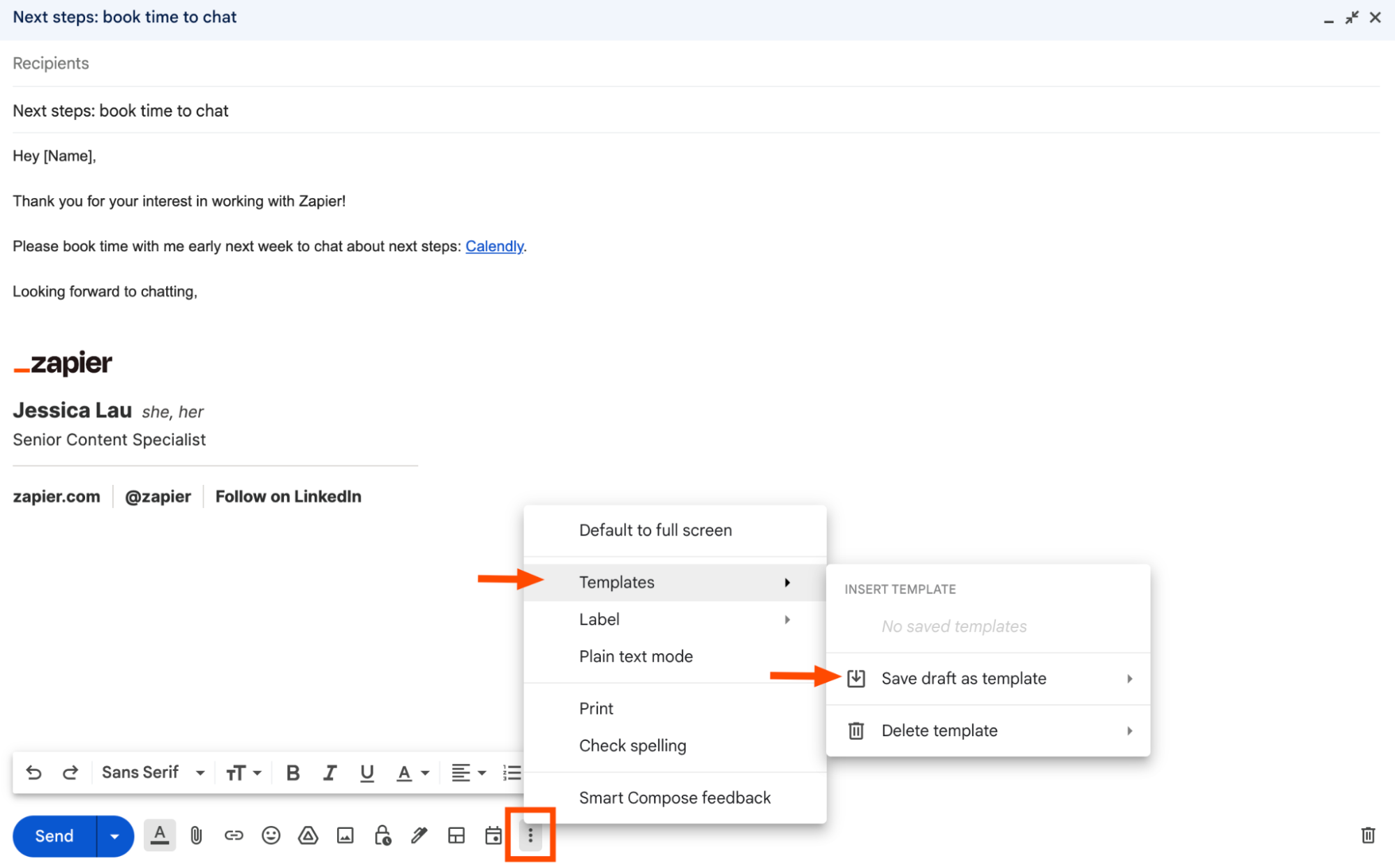Toggle bold formatting
The width and height of the screenshot is (1395, 868).
pos(293,772)
